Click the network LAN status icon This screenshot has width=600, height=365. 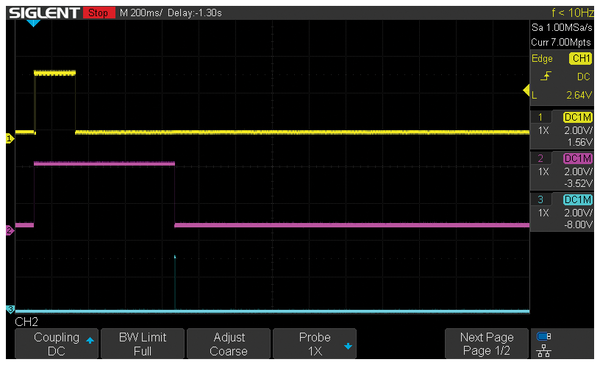[544, 350]
